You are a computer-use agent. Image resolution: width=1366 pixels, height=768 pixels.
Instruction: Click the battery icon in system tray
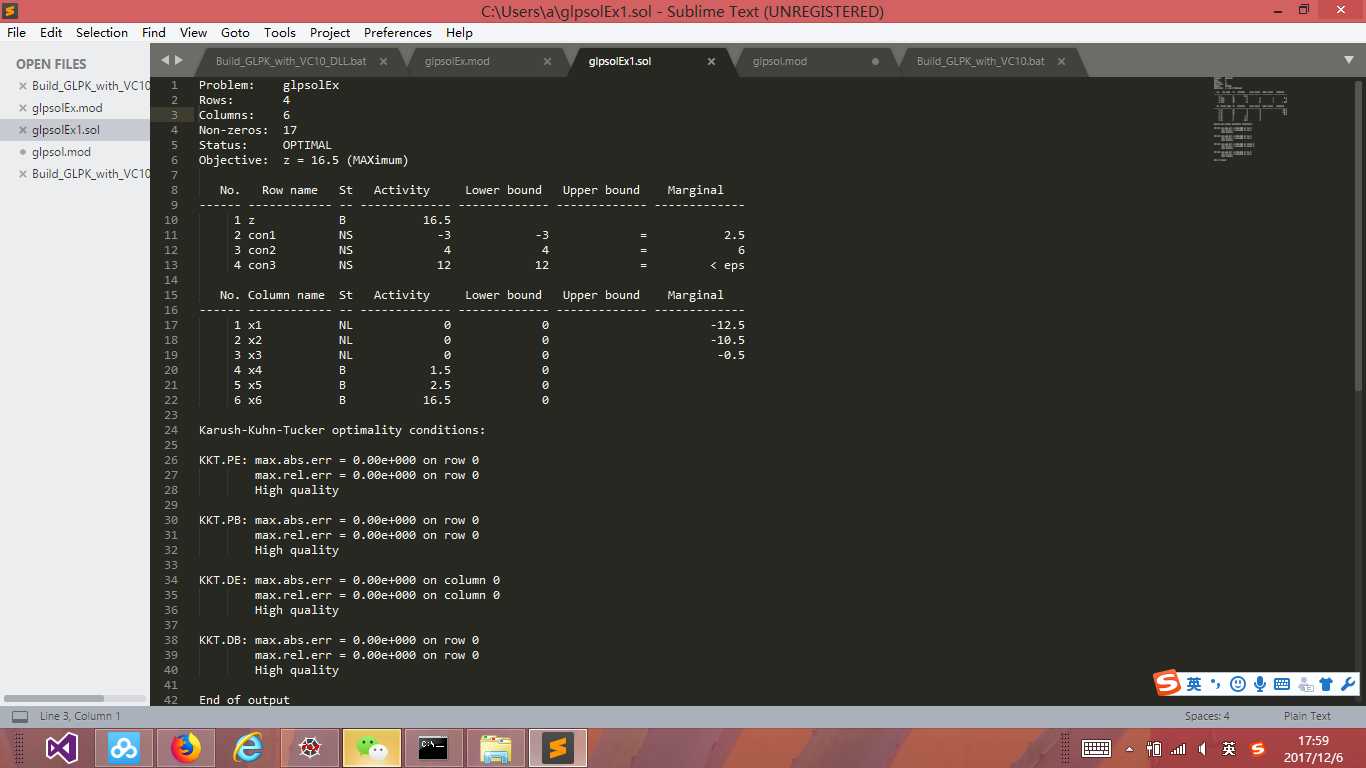[x=1154, y=749]
